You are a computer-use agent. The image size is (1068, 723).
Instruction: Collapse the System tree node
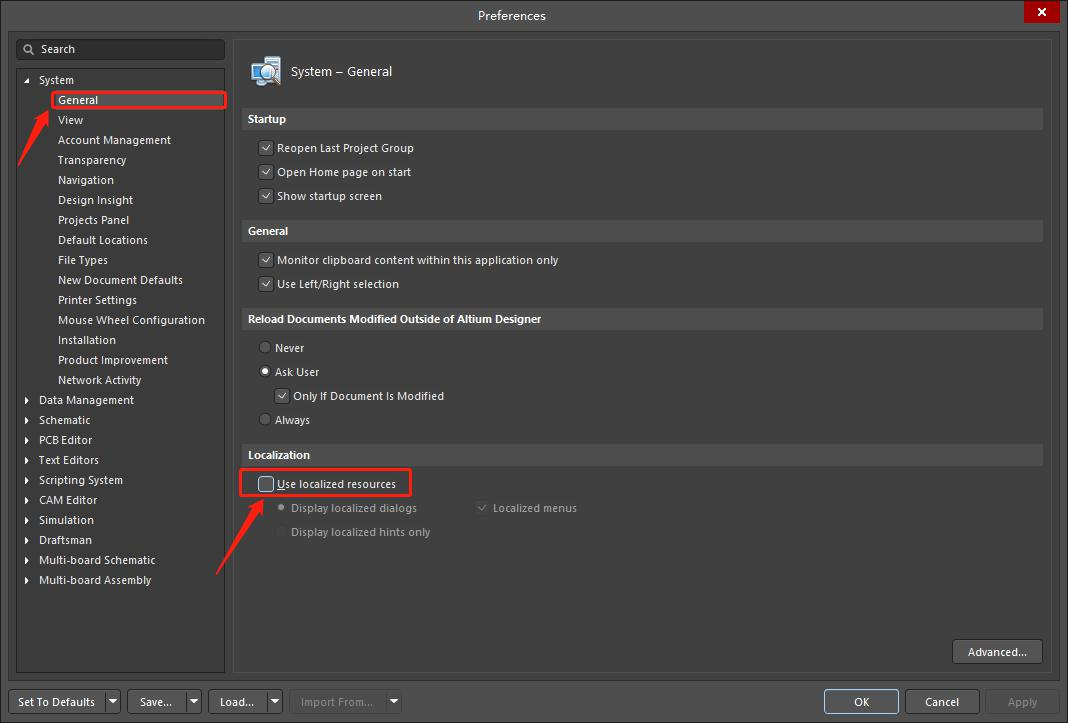[27, 80]
